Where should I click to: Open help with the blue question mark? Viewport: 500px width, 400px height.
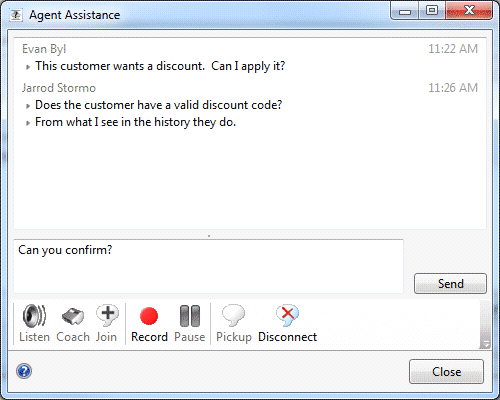tap(24, 371)
